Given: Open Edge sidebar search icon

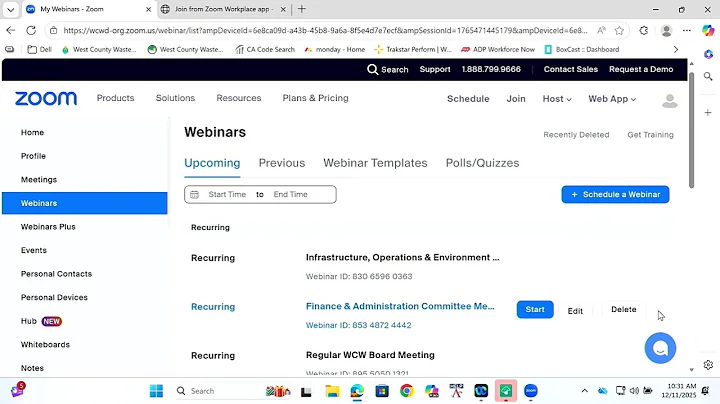Looking at the screenshot, I should tap(708, 76).
